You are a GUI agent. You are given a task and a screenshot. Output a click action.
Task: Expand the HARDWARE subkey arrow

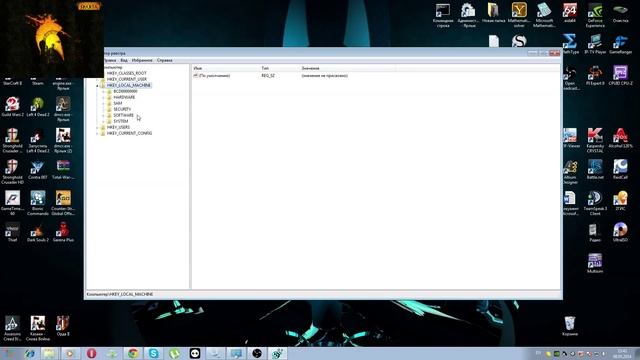(x=104, y=98)
